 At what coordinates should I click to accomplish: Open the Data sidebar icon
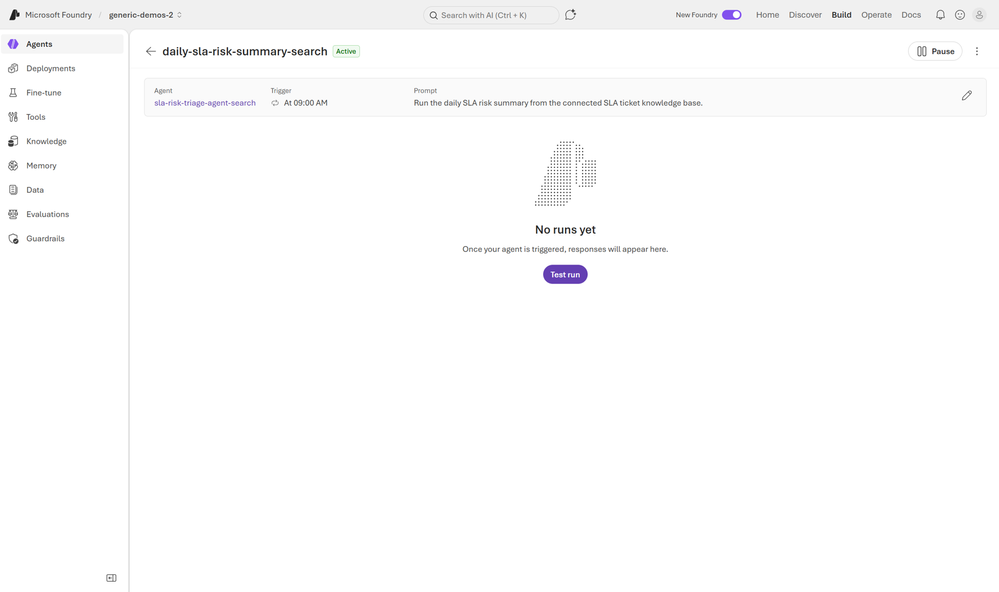click(x=13, y=190)
